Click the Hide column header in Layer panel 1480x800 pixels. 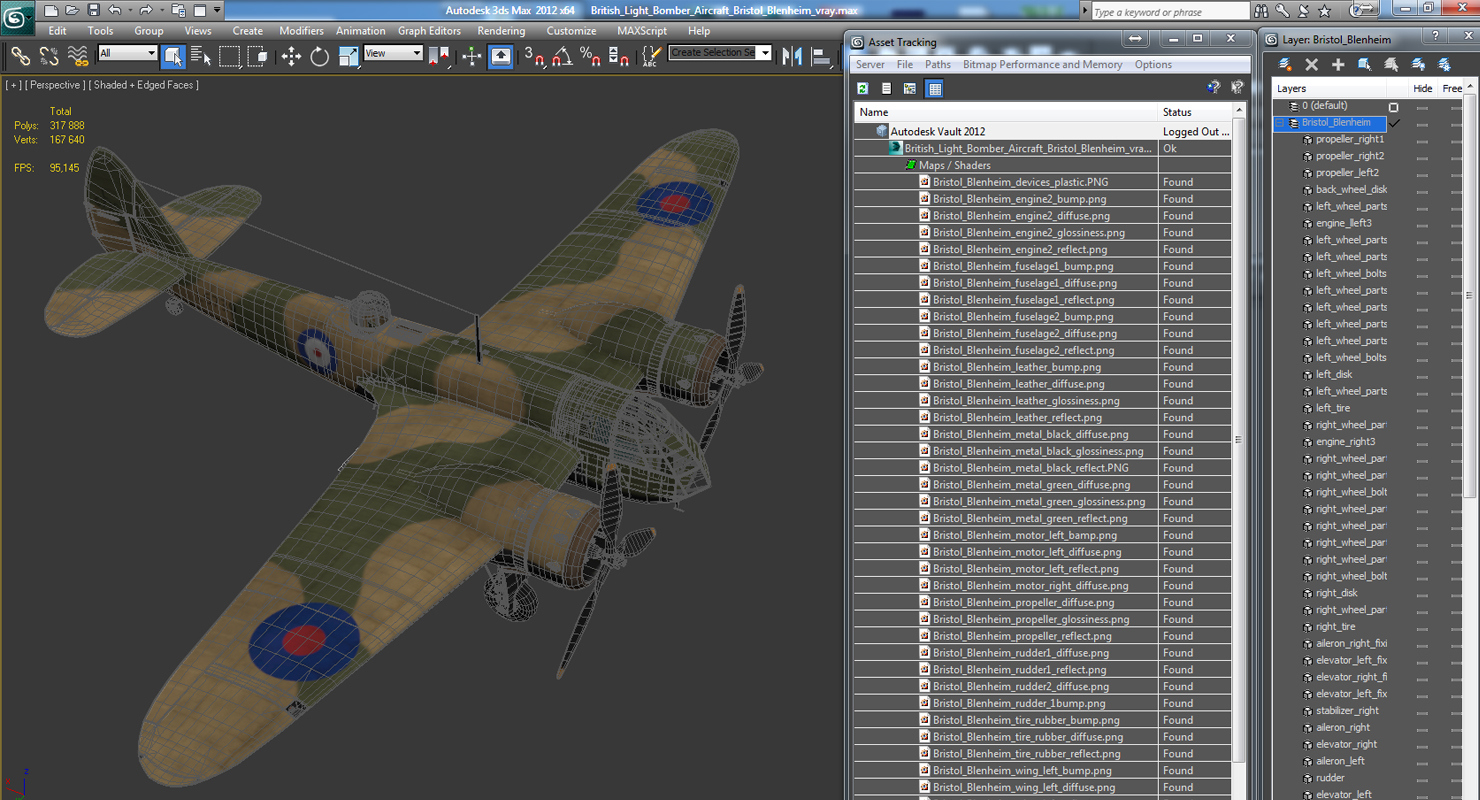tap(1424, 88)
